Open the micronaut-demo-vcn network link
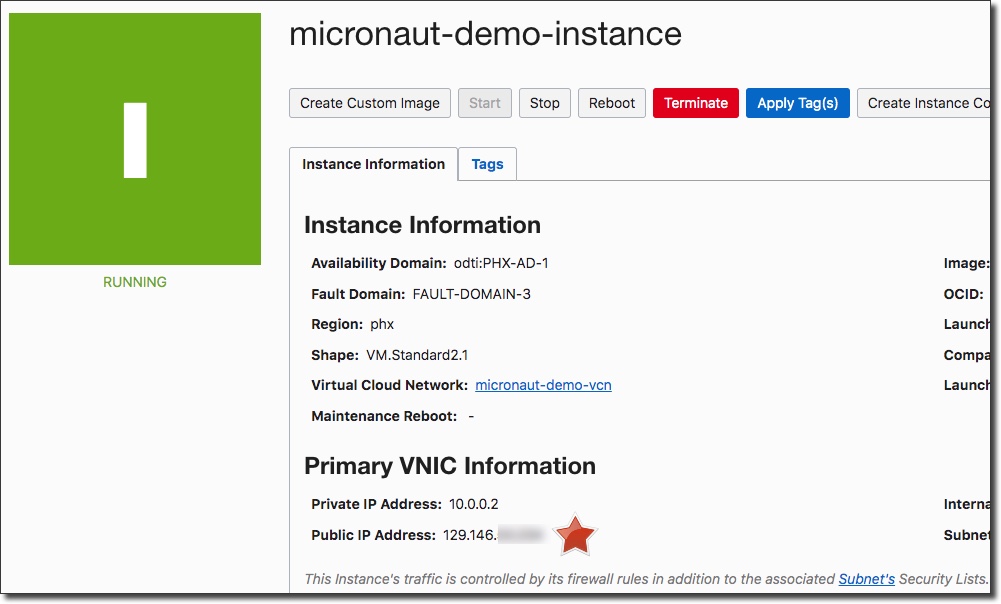This screenshot has width=1001, height=604. point(543,385)
